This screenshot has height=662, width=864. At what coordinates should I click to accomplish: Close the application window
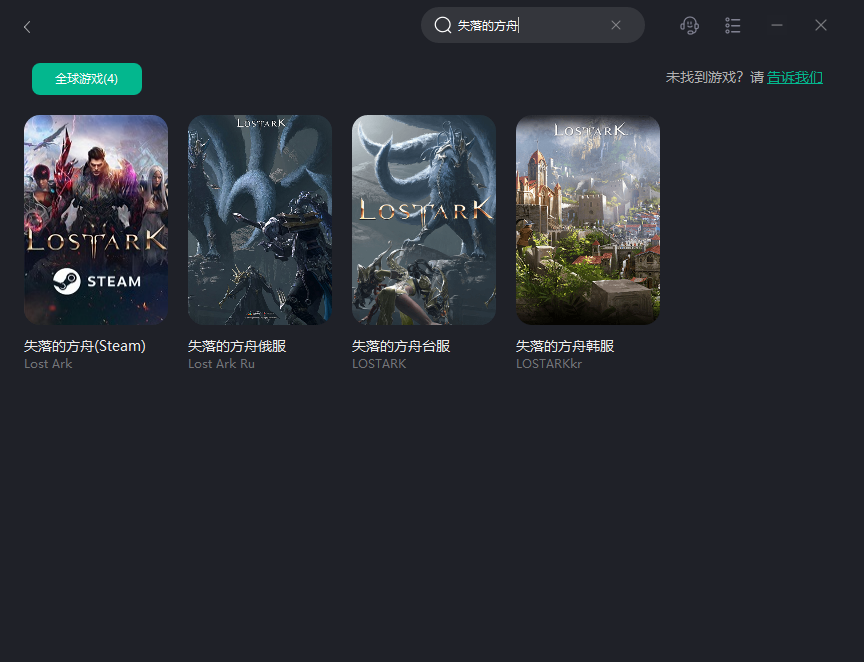(821, 25)
